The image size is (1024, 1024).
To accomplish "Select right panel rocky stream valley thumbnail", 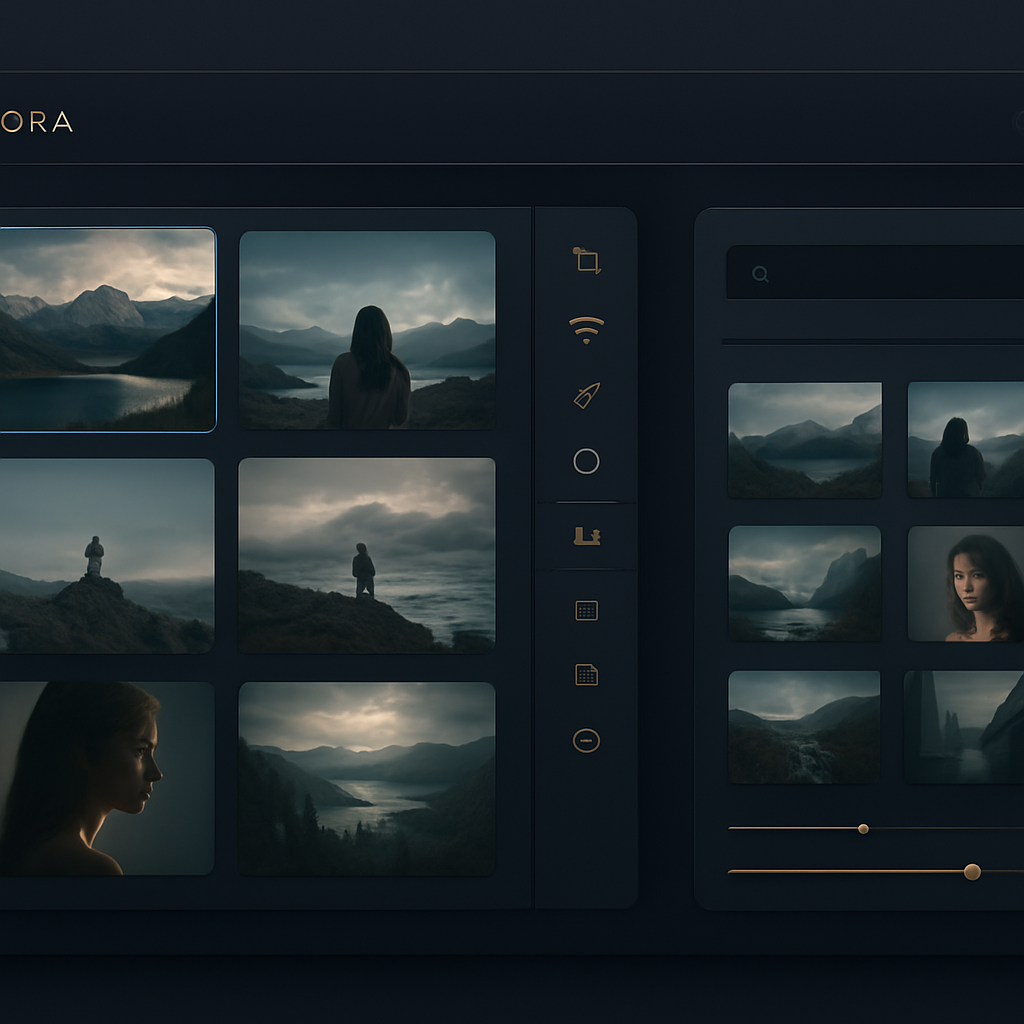I will coord(804,727).
